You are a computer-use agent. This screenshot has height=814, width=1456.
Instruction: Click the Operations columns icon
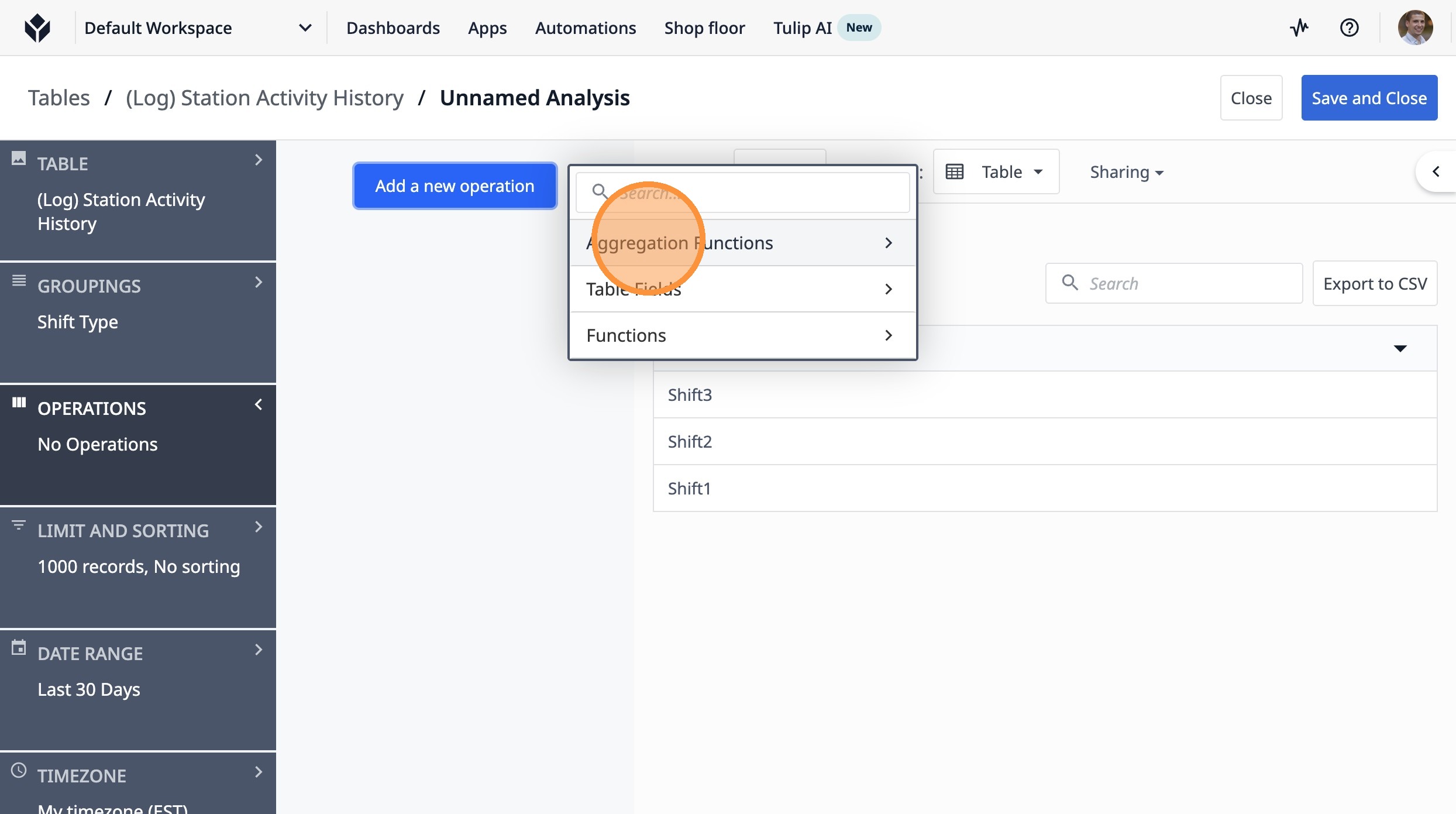click(x=19, y=403)
